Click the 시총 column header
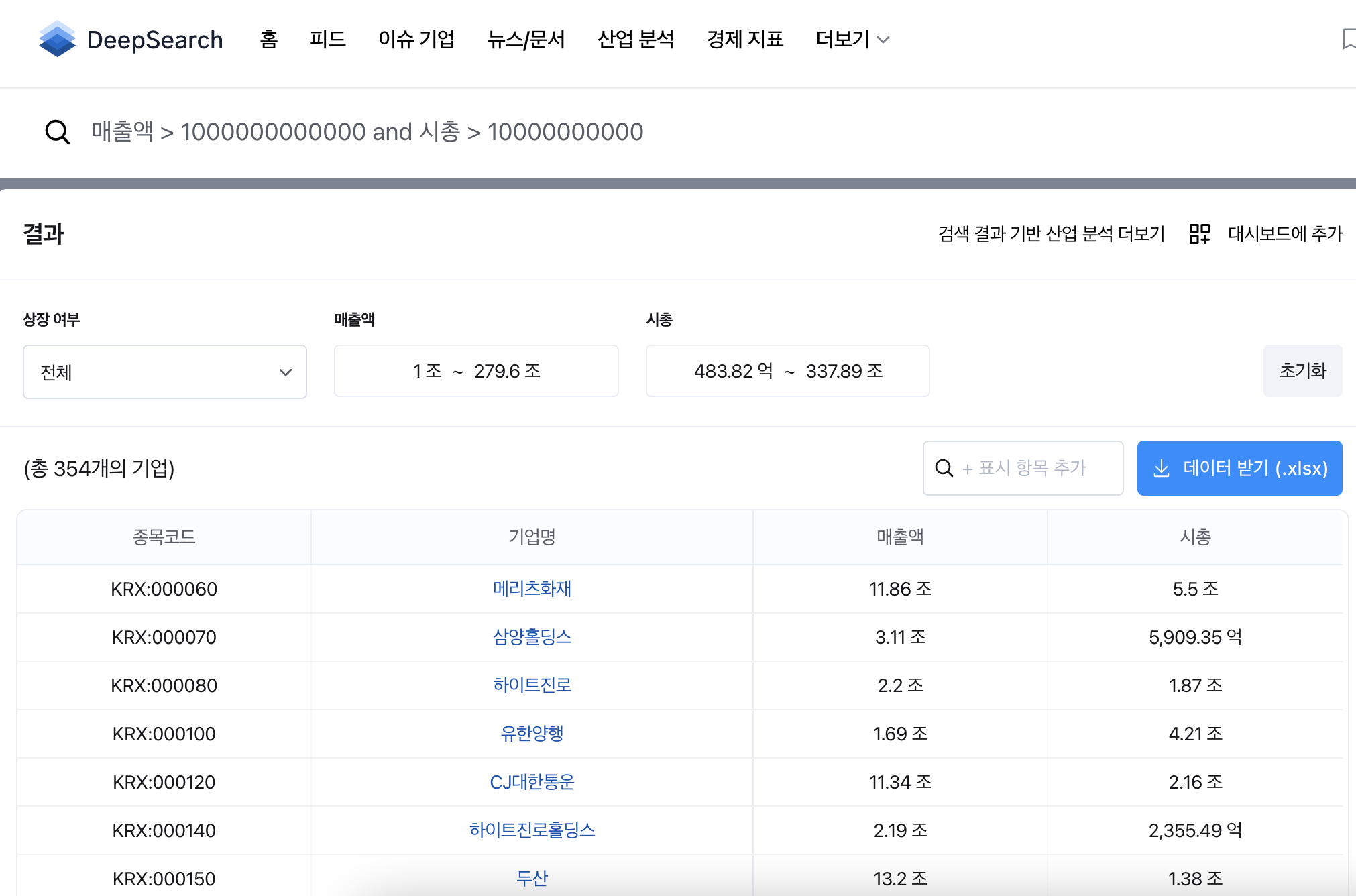 (x=1195, y=537)
